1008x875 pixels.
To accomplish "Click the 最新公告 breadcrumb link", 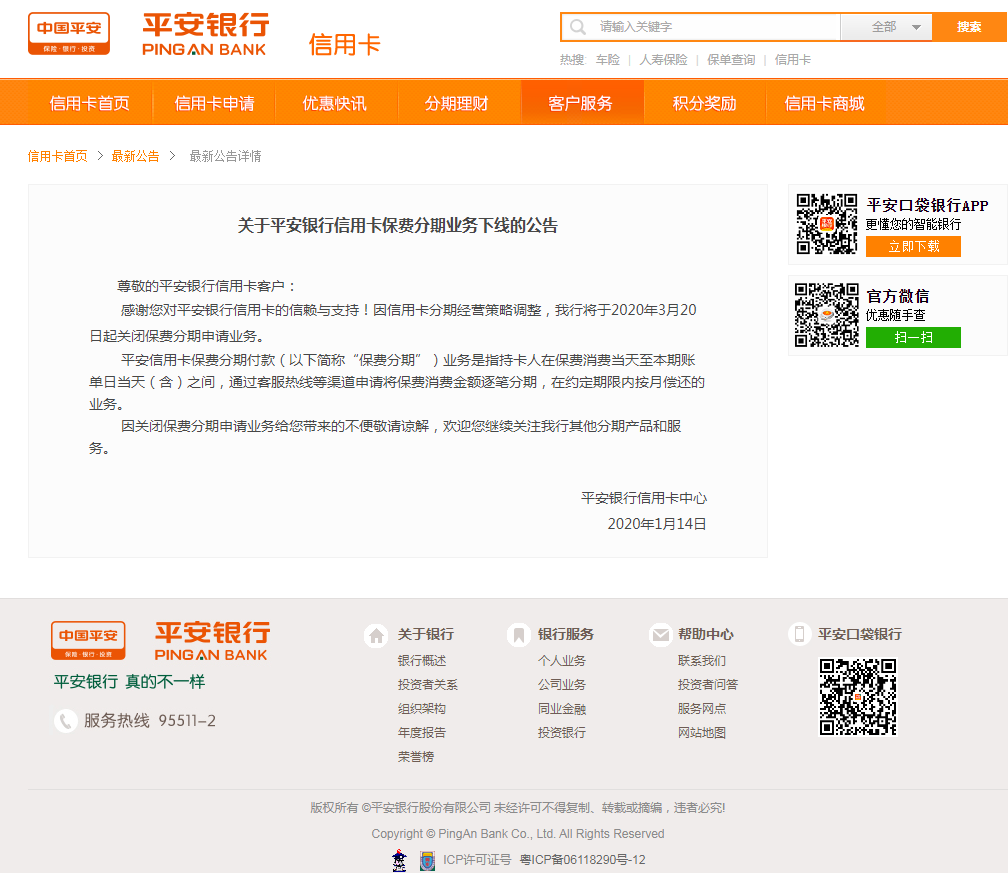I will click(136, 156).
